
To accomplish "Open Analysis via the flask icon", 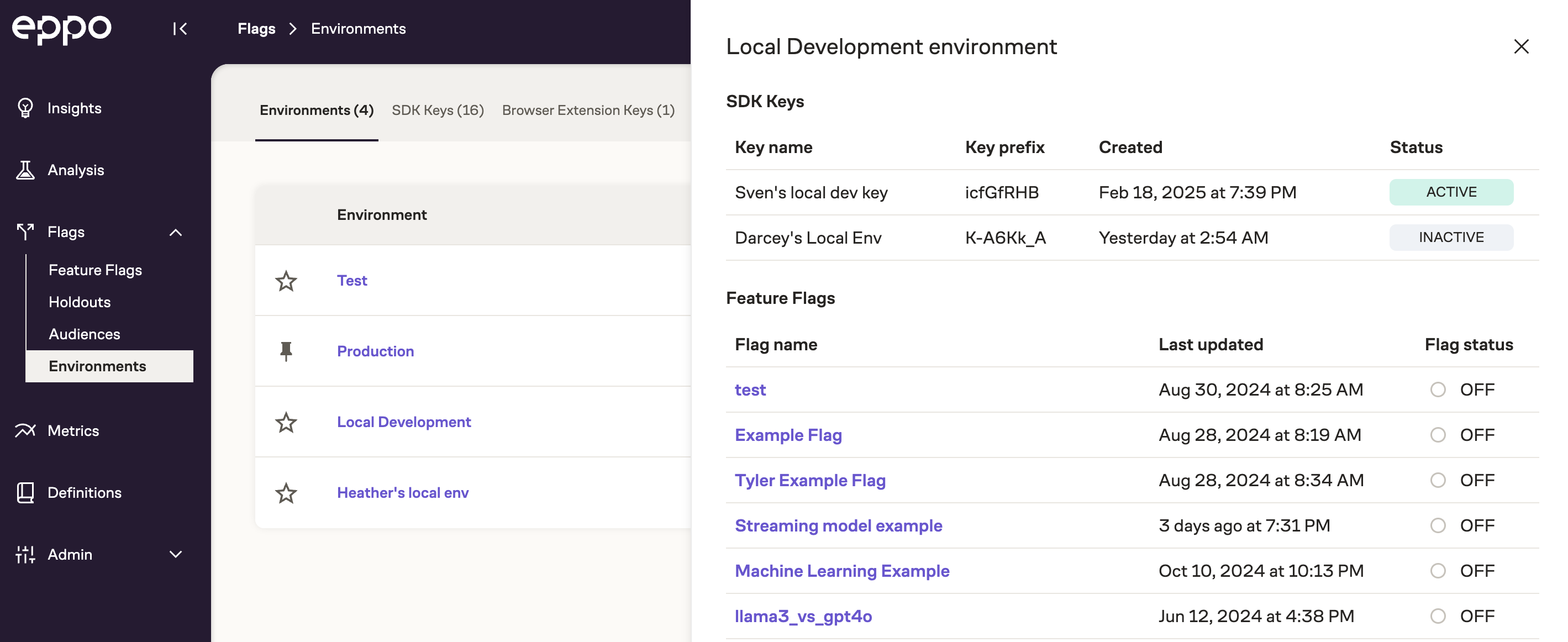I will 25,170.
